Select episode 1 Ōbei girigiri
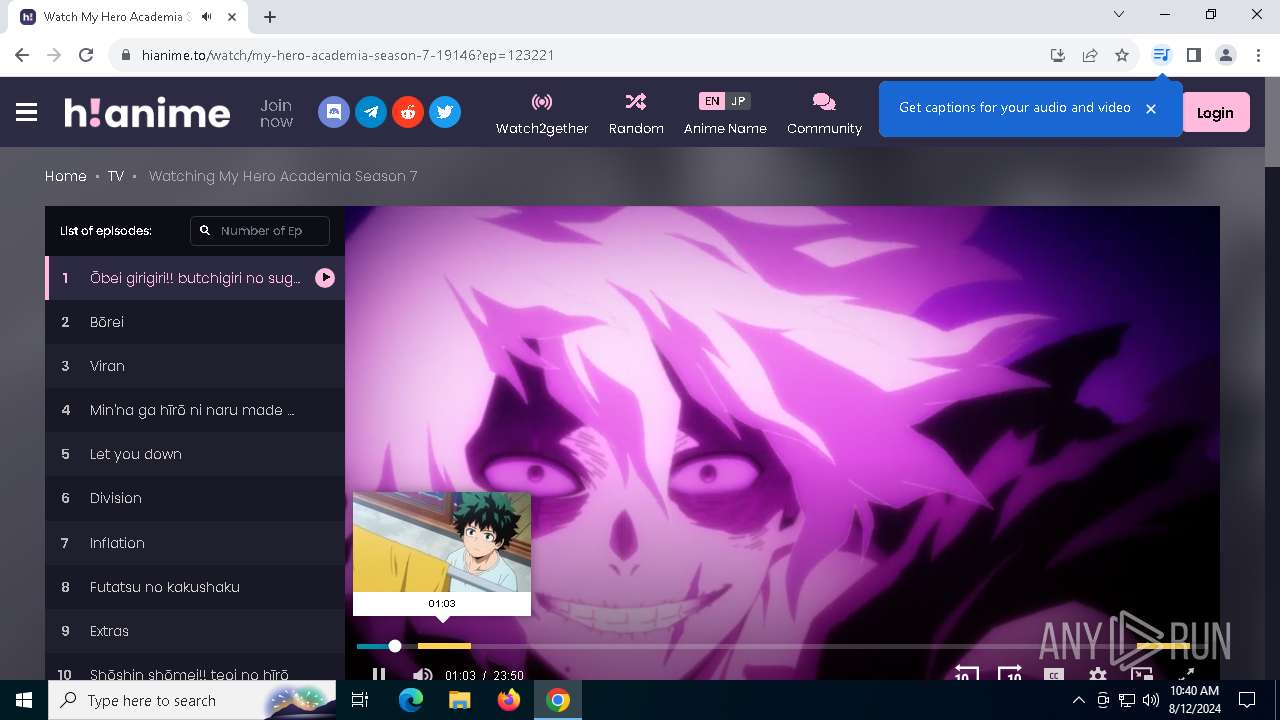Screen dimensions: 1280x720 coord(195,278)
